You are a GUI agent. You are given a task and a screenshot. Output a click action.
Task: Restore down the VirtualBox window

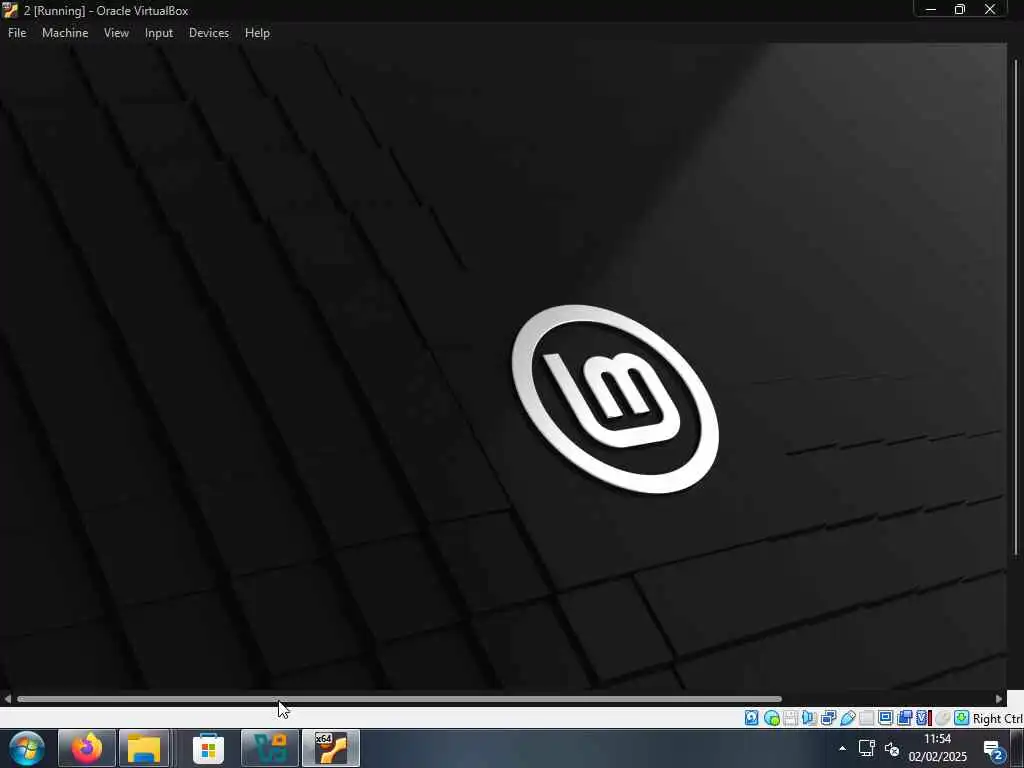pyautogui.click(x=960, y=9)
